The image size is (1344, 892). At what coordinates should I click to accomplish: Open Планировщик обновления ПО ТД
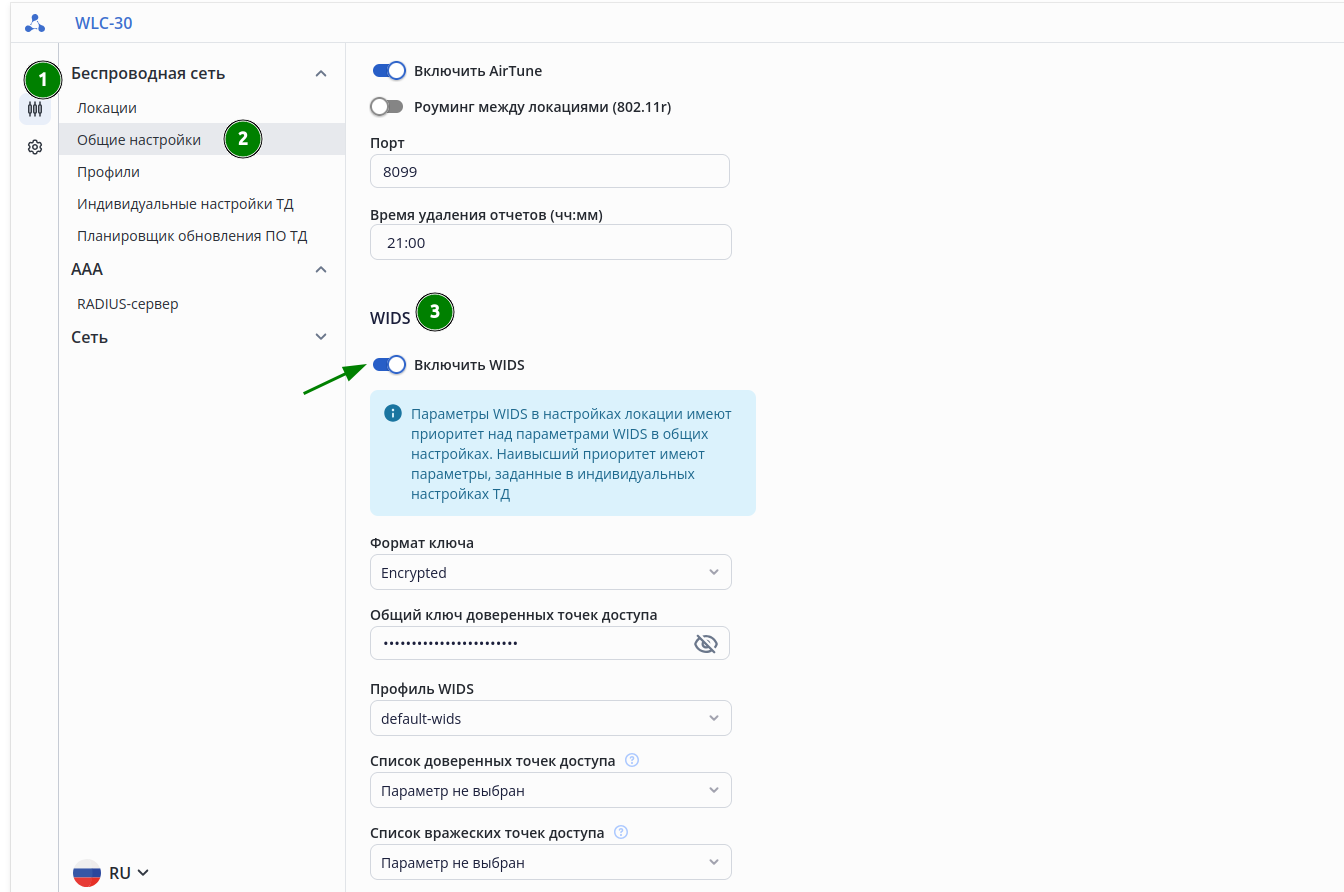point(192,236)
